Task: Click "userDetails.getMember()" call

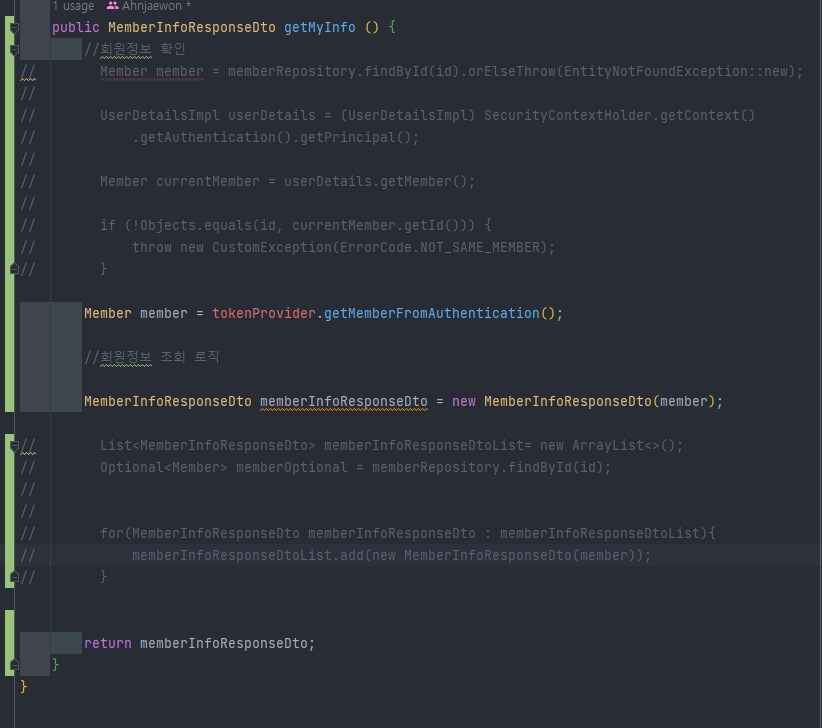Action: pyautogui.click(x=375, y=181)
